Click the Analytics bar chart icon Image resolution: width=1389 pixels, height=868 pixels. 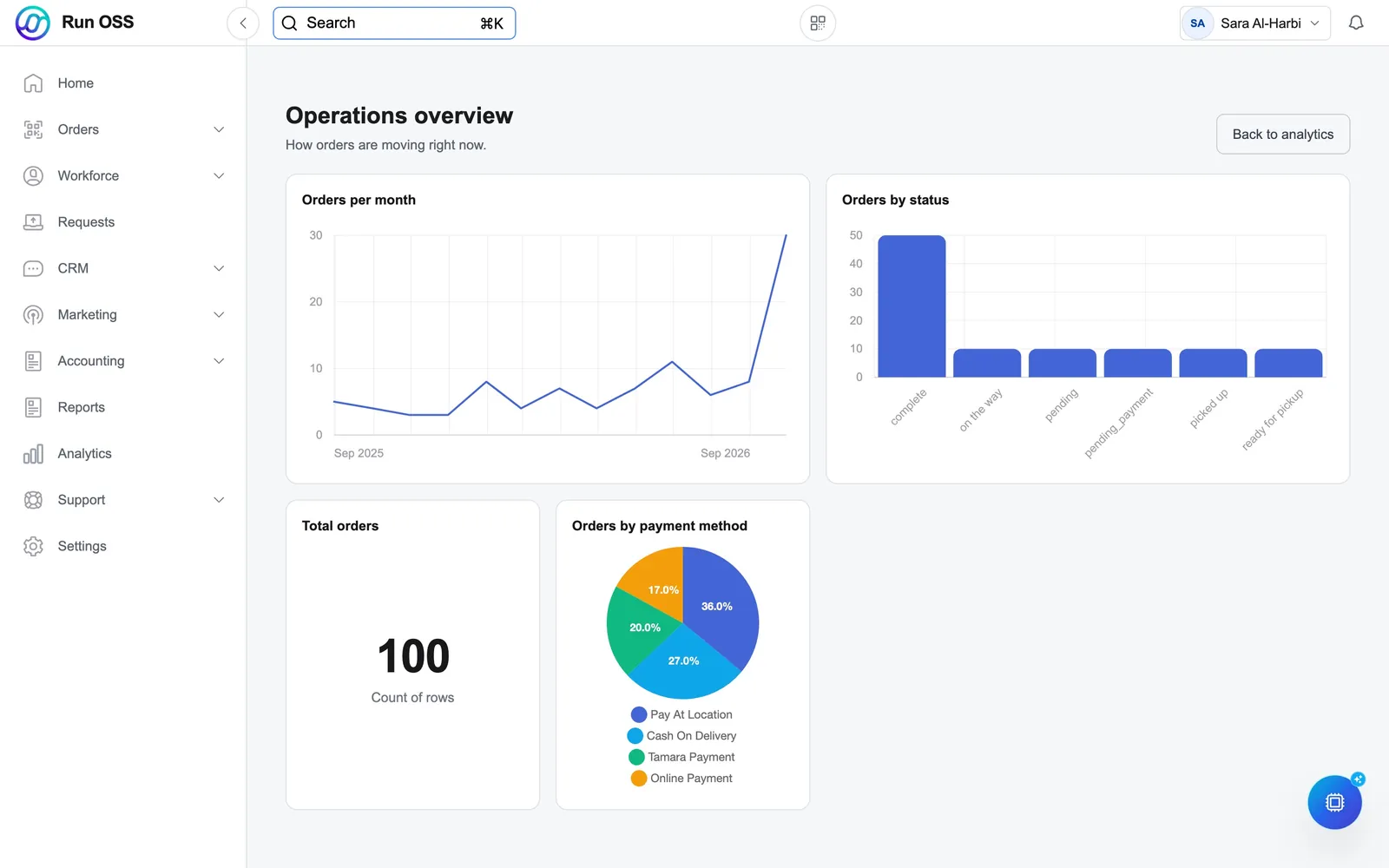pyautogui.click(x=33, y=454)
